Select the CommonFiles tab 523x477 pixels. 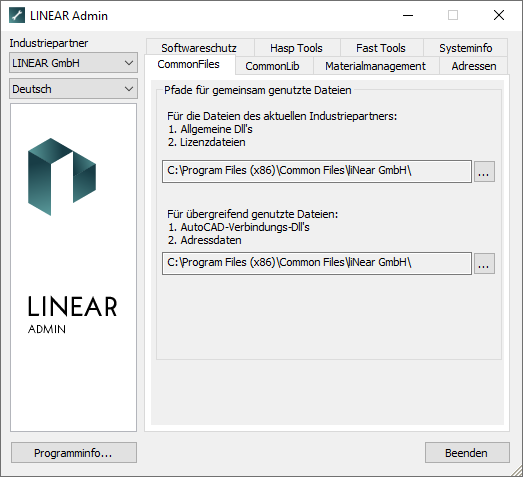click(189, 64)
